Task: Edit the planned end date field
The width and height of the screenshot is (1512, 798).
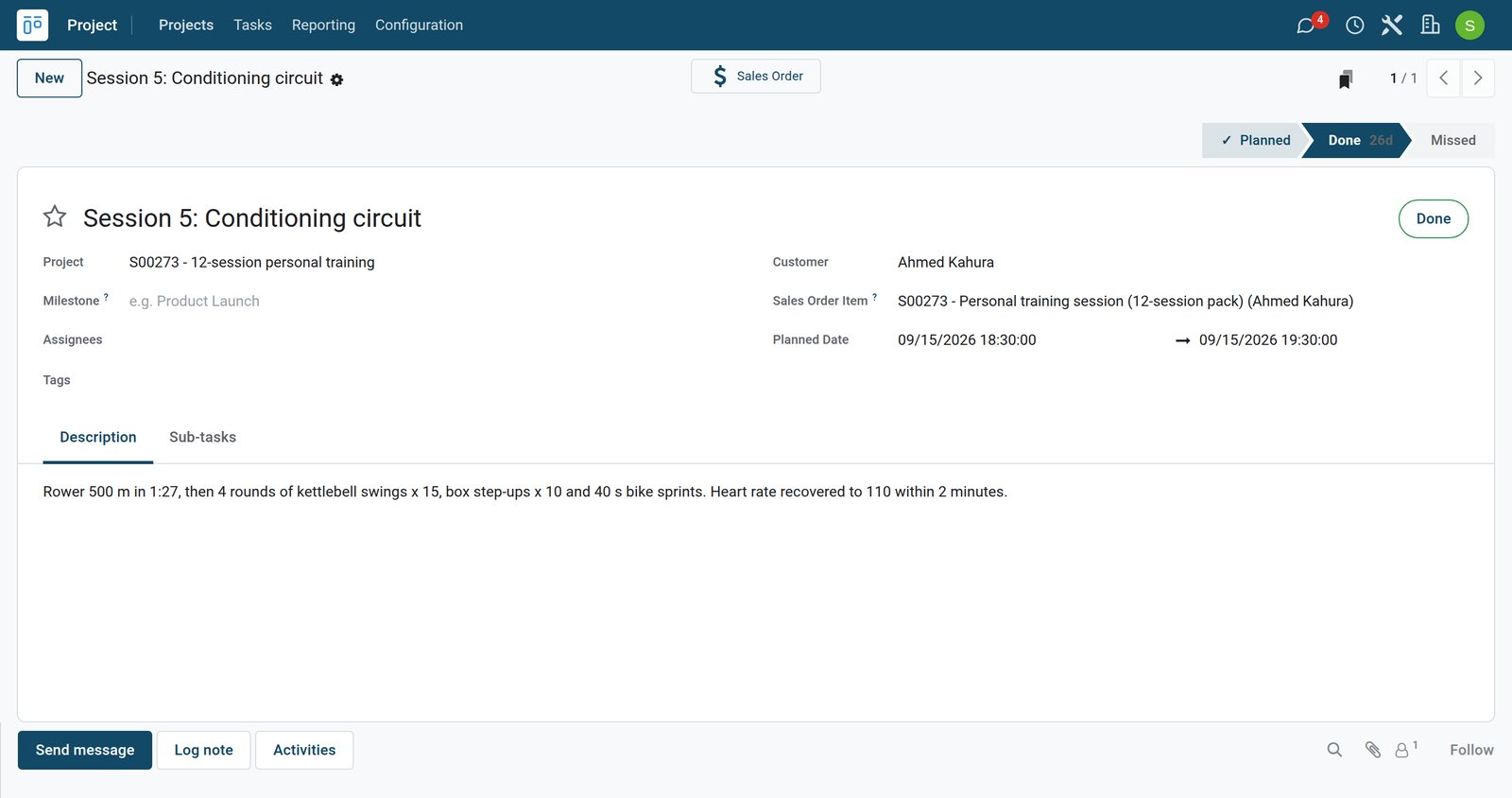Action: click(x=1332, y=340)
